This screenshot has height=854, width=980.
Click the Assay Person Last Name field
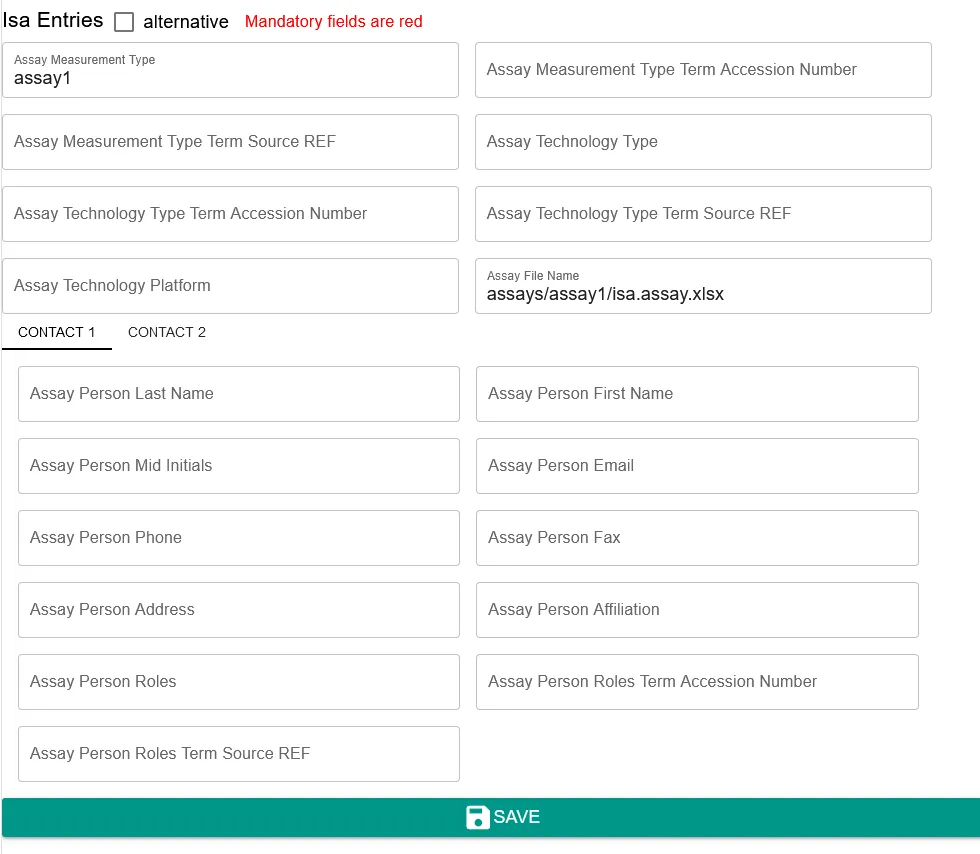238,394
